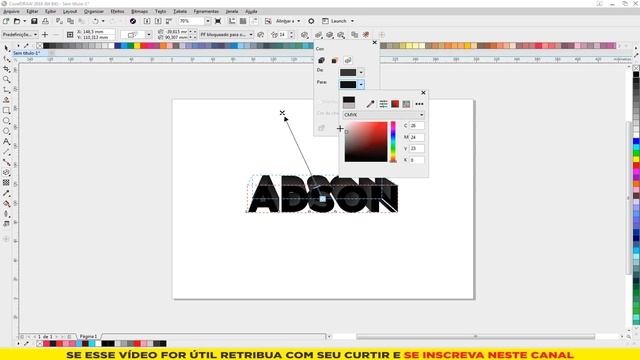640x360 pixels.
Task: Expand the Launch dropdown
Action: pyautogui.click(x=352, y=21)
